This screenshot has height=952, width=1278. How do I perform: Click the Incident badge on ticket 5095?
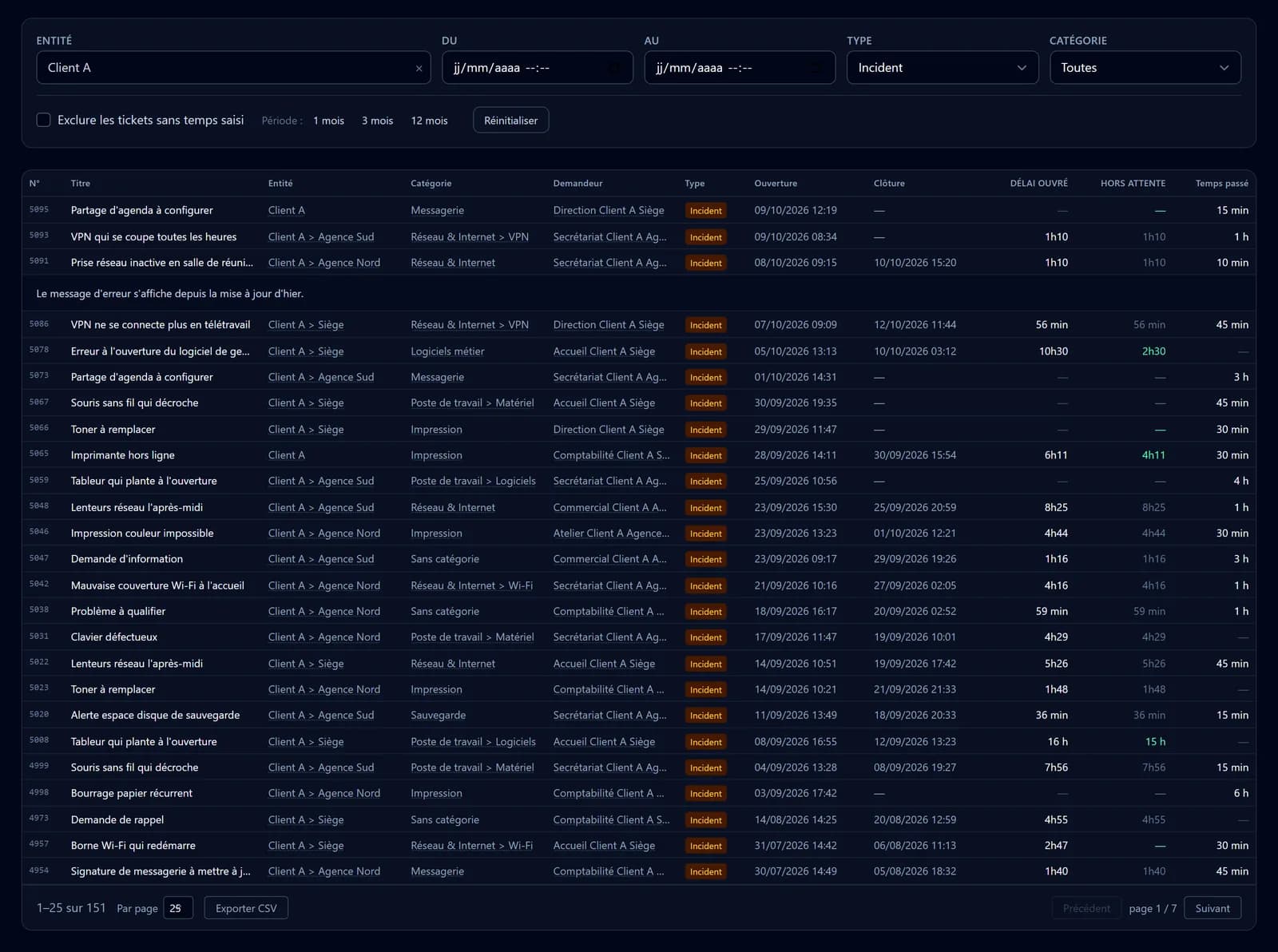click(x=705, y=211)
